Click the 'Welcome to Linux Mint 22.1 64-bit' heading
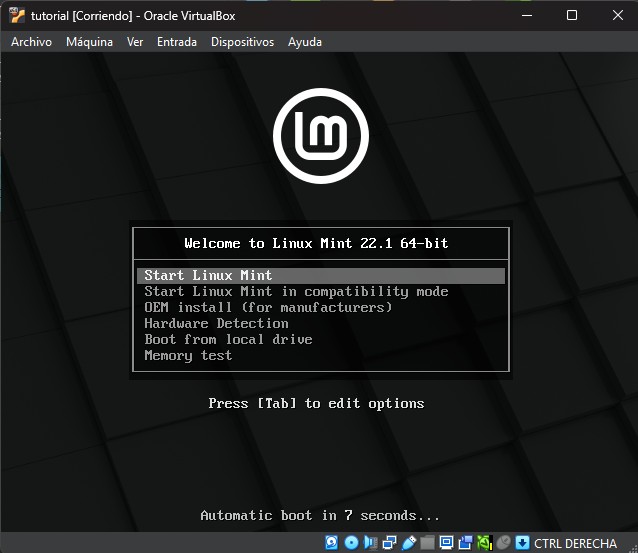638x553 pixels. click(316, 243)
